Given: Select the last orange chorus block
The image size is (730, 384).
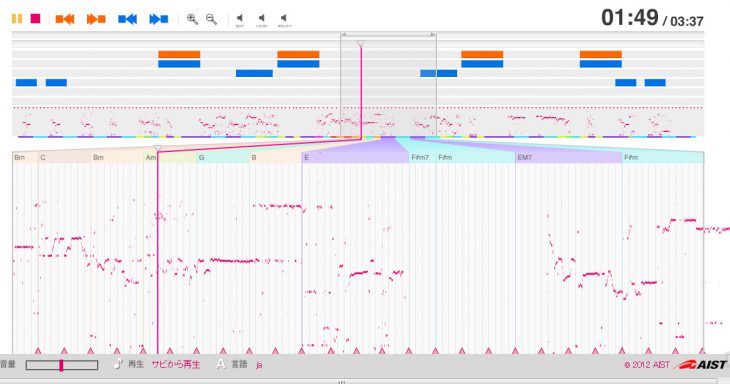Looking at the screenshot, I should click(601, 54).
